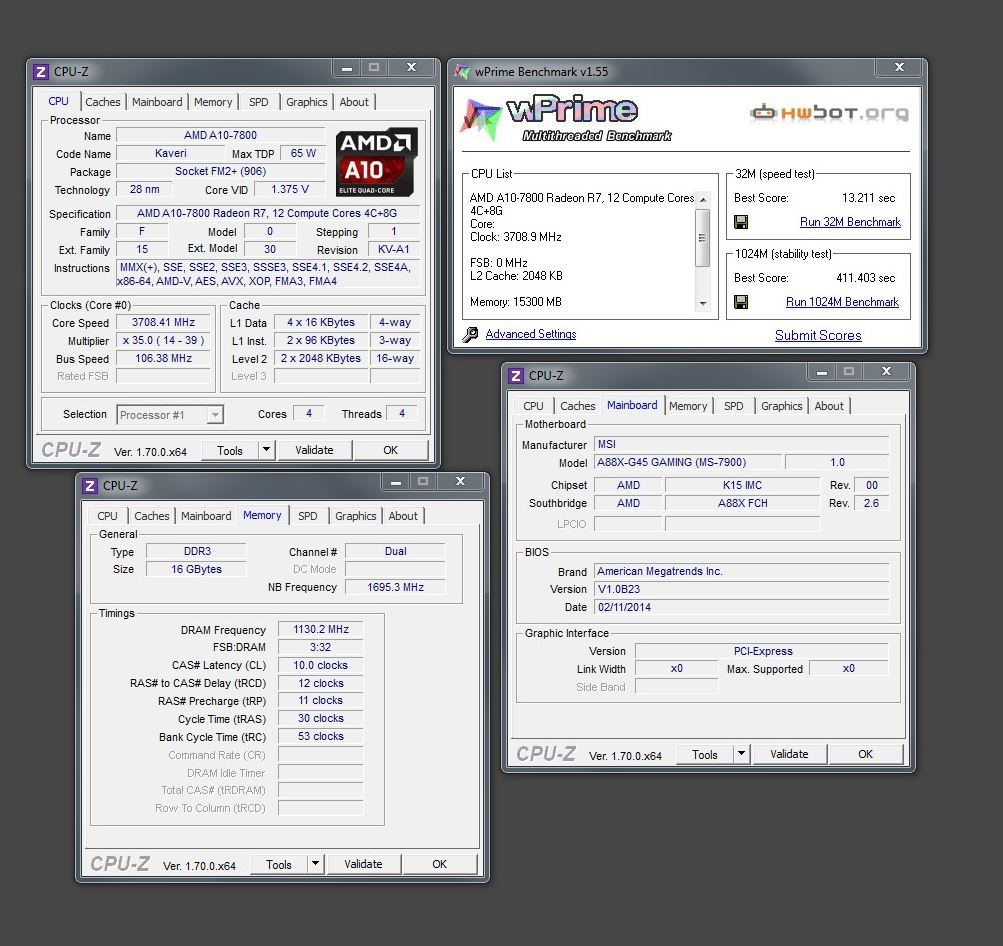This screenshot has height=946, width=1003.
Task: Click the BIOS Version field V1.0B23
Action: click(x=742, y=589)
